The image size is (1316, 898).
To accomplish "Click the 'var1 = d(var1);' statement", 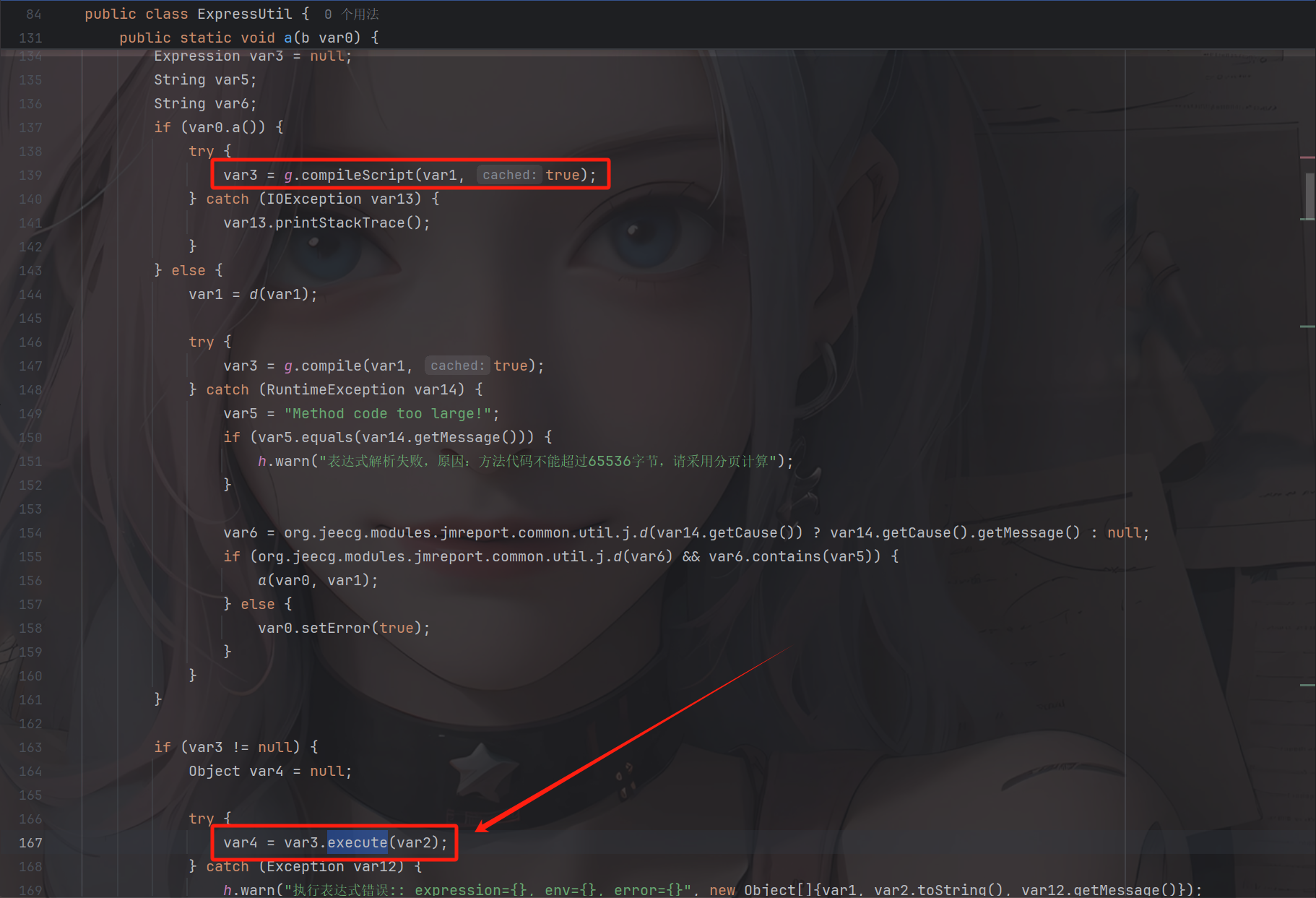I will tap(253, 294).
